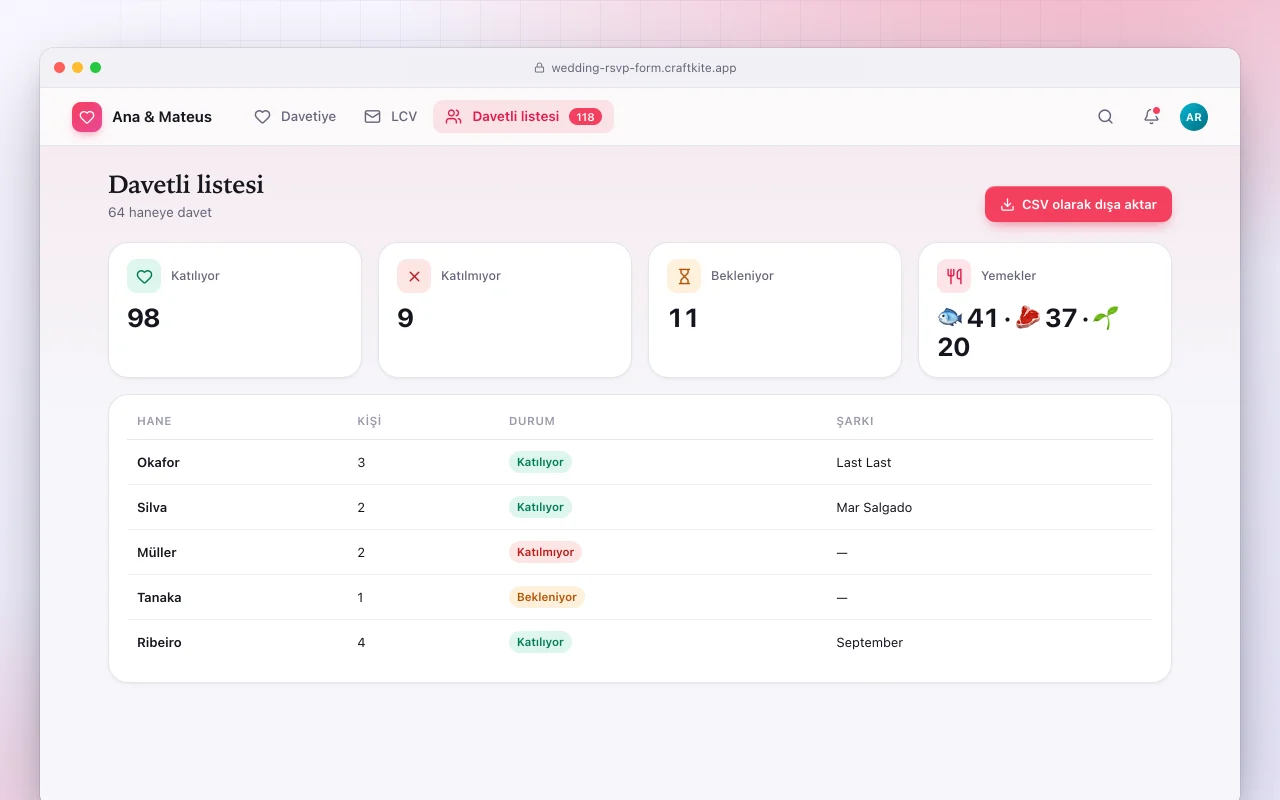Image resolution: width=1280 pixels, height=800 pixels.
Task: Switch to the Davetiye tab
Action: 295,117
